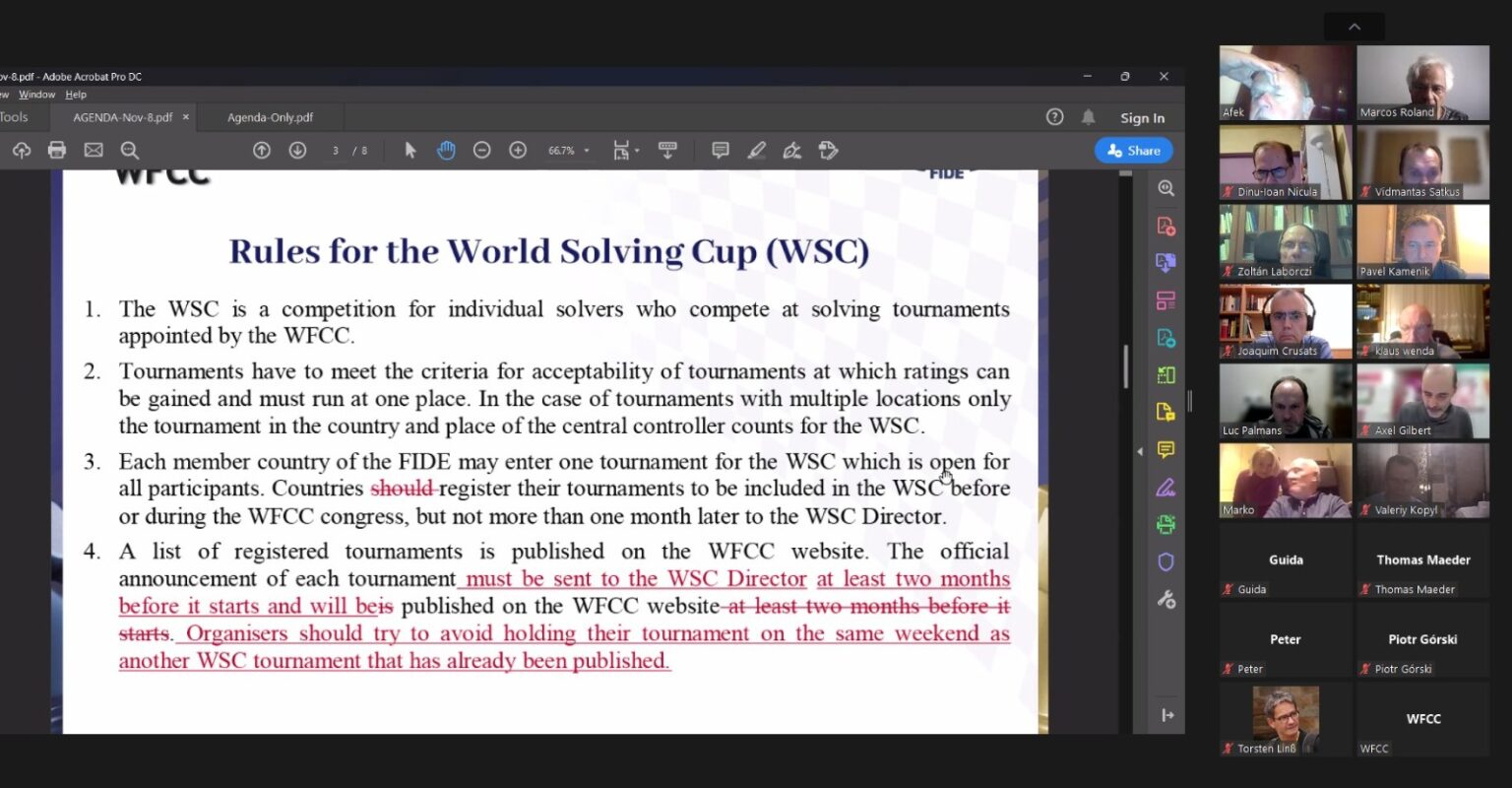The height and width of the screenshot is (788, 1512).
Task: Switch to the Agenda-Only.pdf tab
Action: tap(268, 116)
